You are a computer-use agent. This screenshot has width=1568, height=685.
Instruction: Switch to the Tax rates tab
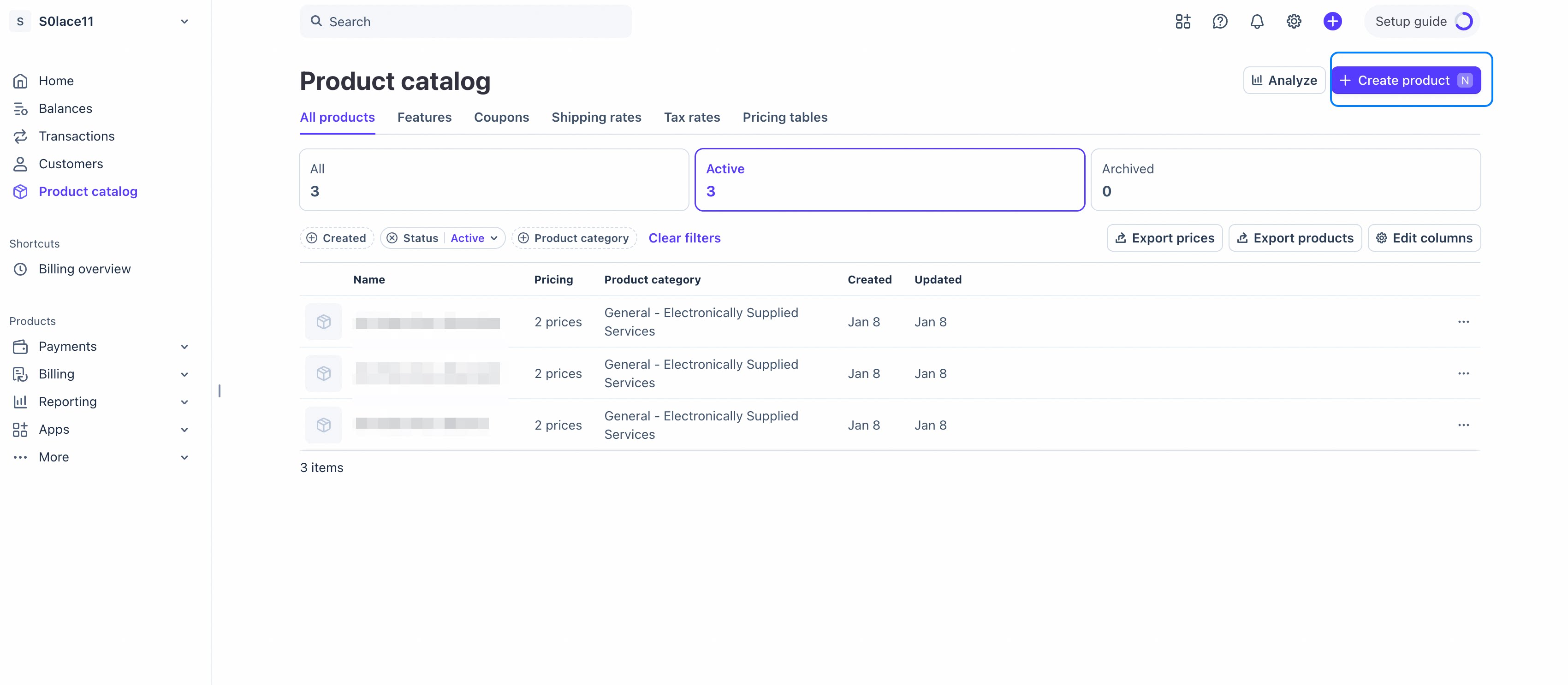click(x=692, y=118)
